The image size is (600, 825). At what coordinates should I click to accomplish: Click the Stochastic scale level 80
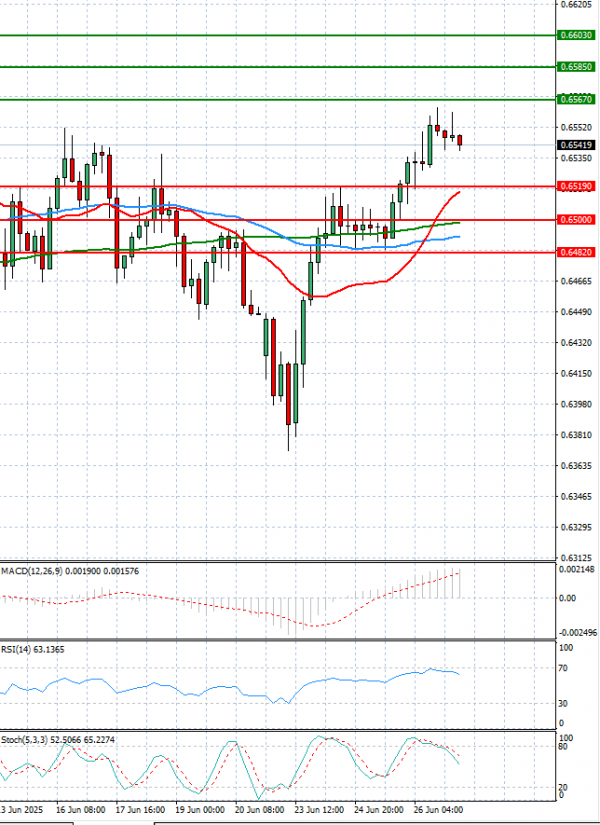(563, 747)
